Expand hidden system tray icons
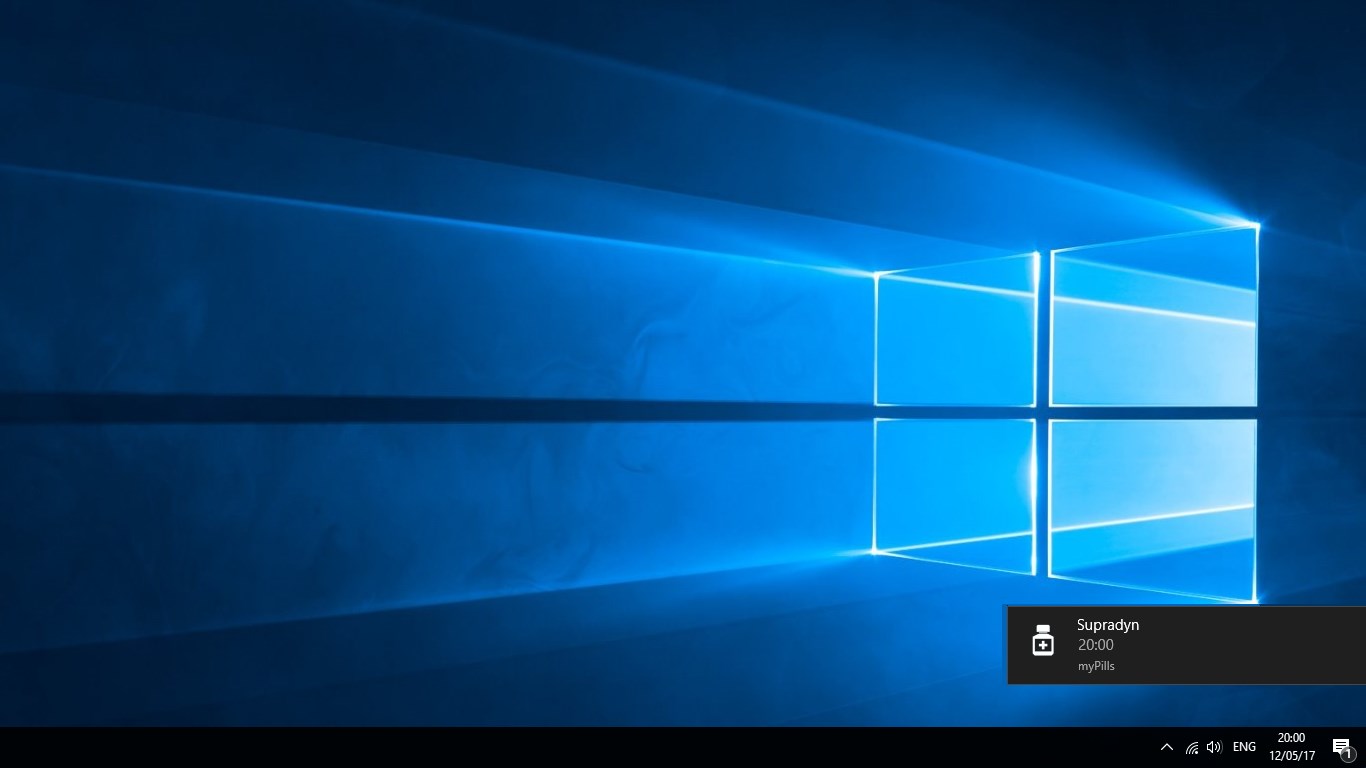 point(1166,746)
